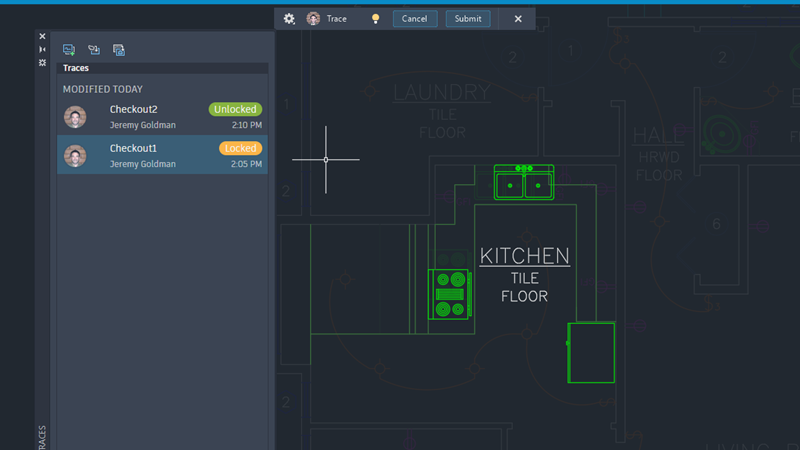Click the user avatar in Trace toolbar
The image size is (800, 450).
[x=314, y=19]
